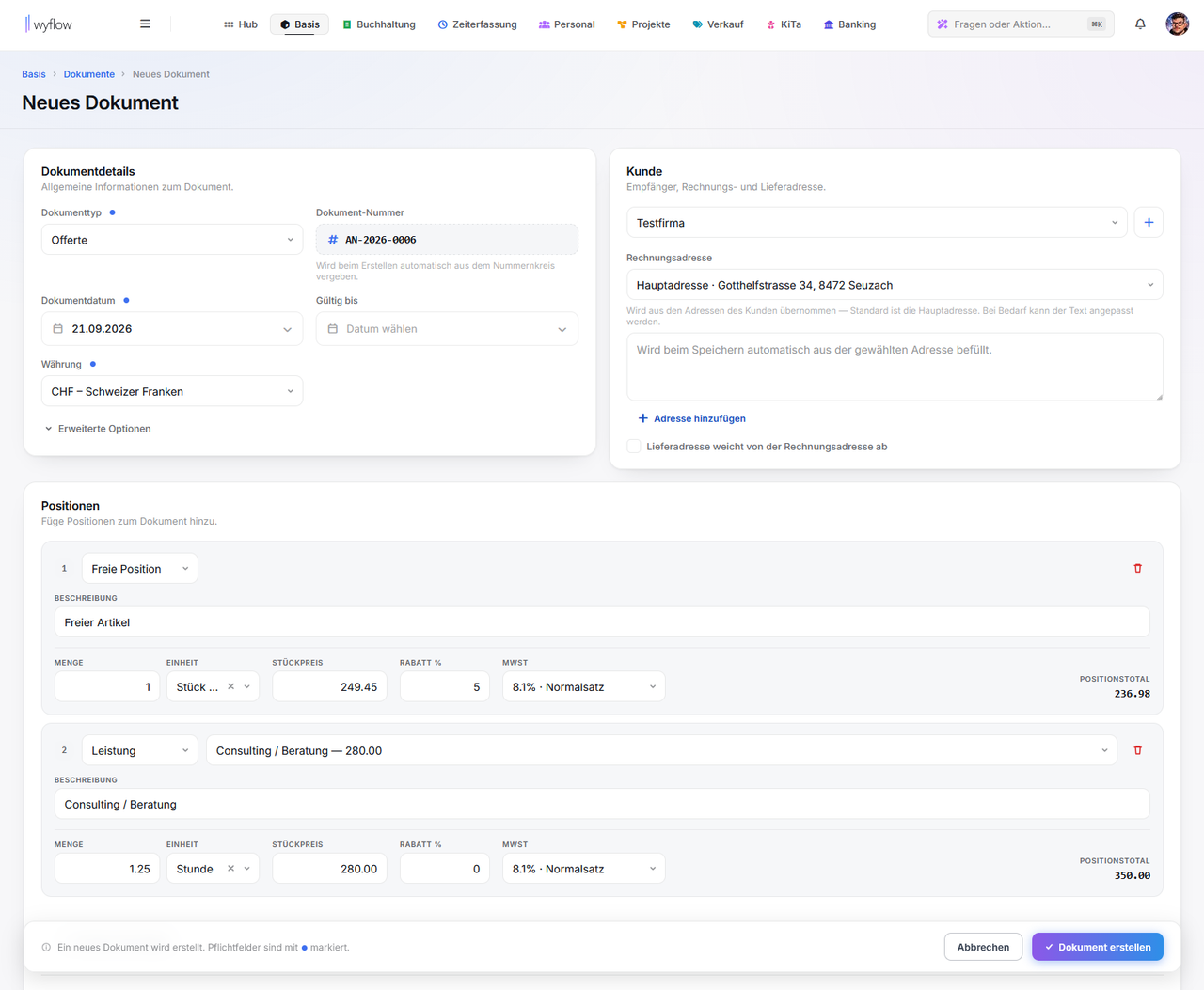Click the Freier Artikel description field
1204x990 pixels.
pyautogui.click(x=602, y=622)
